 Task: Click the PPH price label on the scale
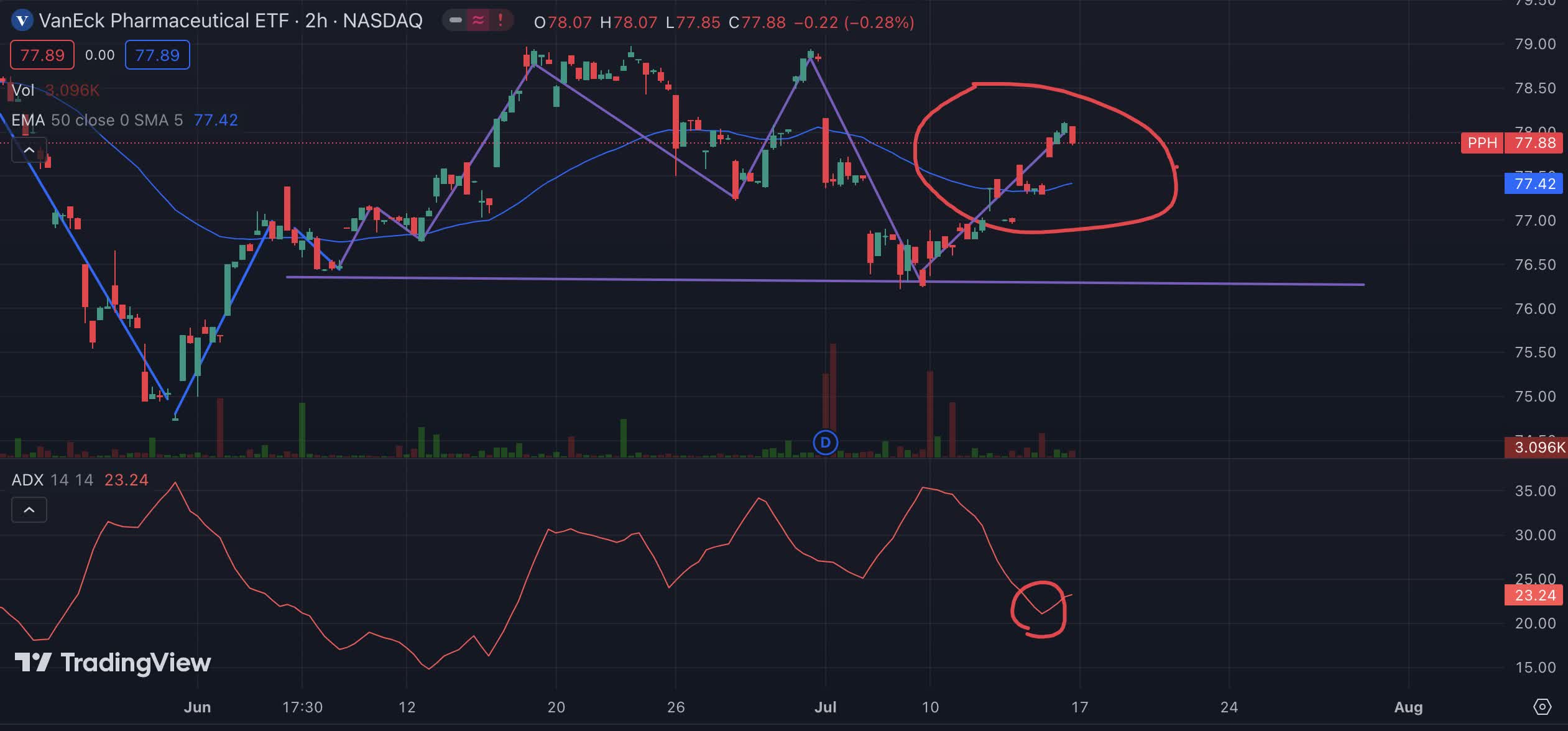(1482, 143)
